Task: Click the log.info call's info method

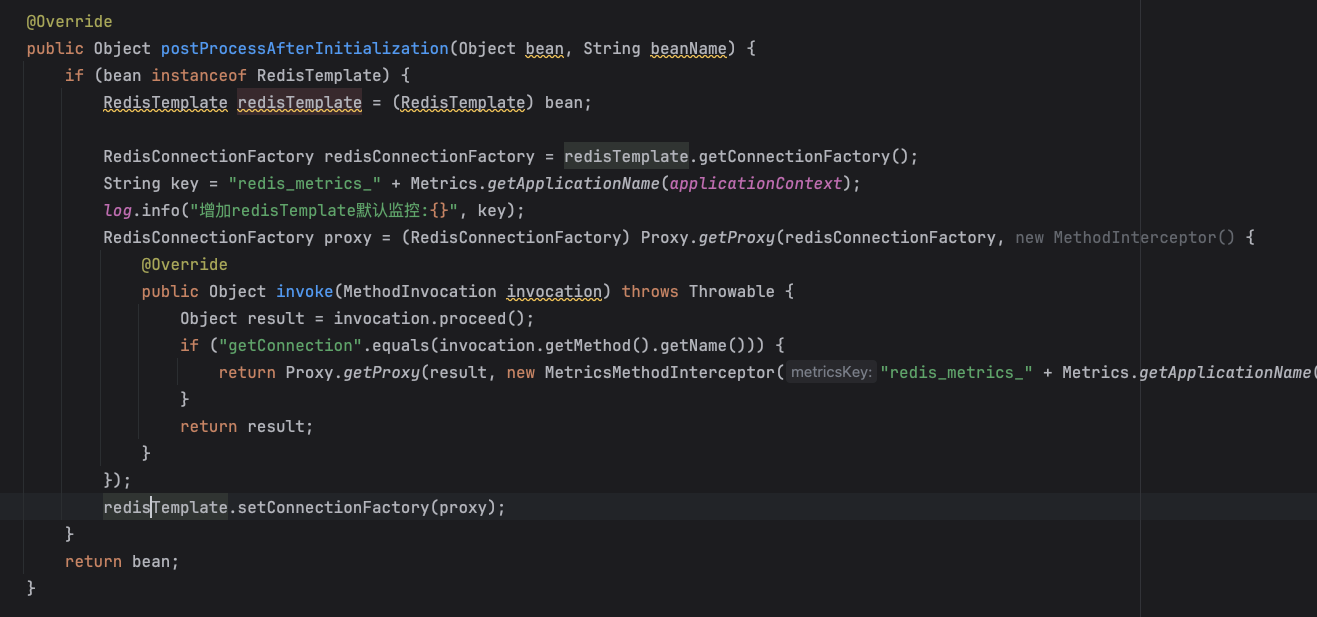Action: coord(160,210)
